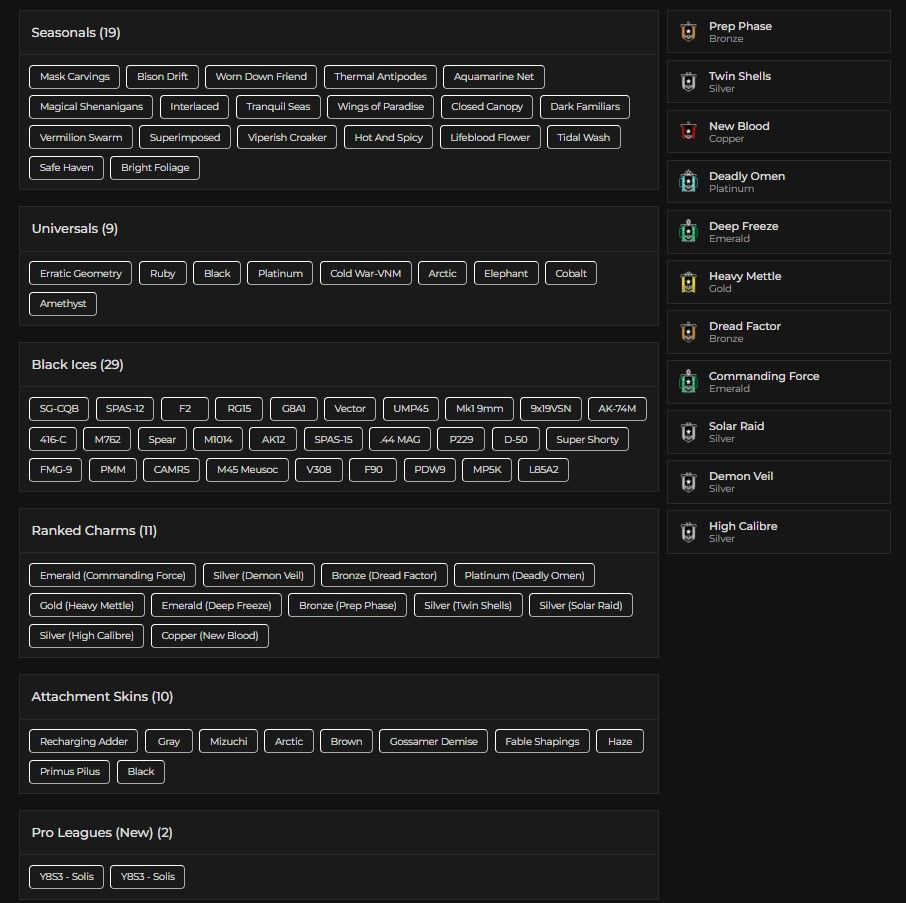This screenshot has width=906, height=903.
Task: Choose Gold (Heavy Mettle) ranked charm tag
Action: [x=86, y=605]
